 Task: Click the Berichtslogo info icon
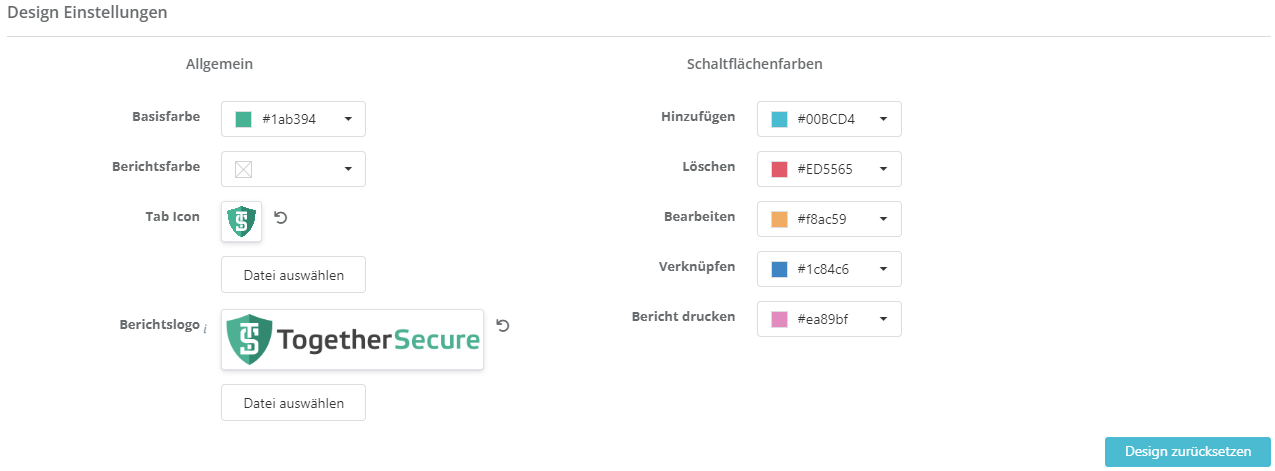[x=205, y=328]
